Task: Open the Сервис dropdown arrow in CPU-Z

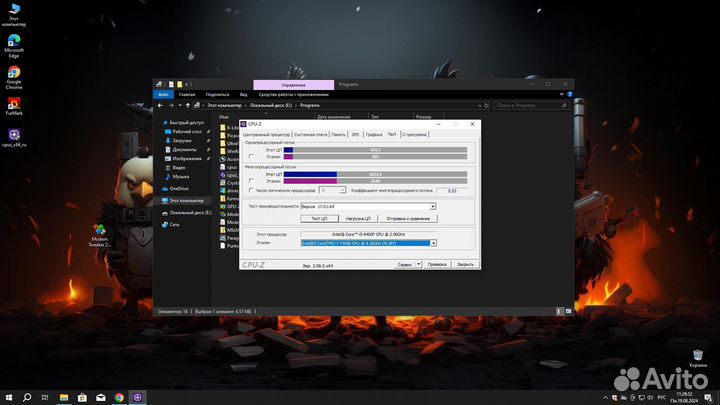Action: pyautogui.click(x=418, y=264)
